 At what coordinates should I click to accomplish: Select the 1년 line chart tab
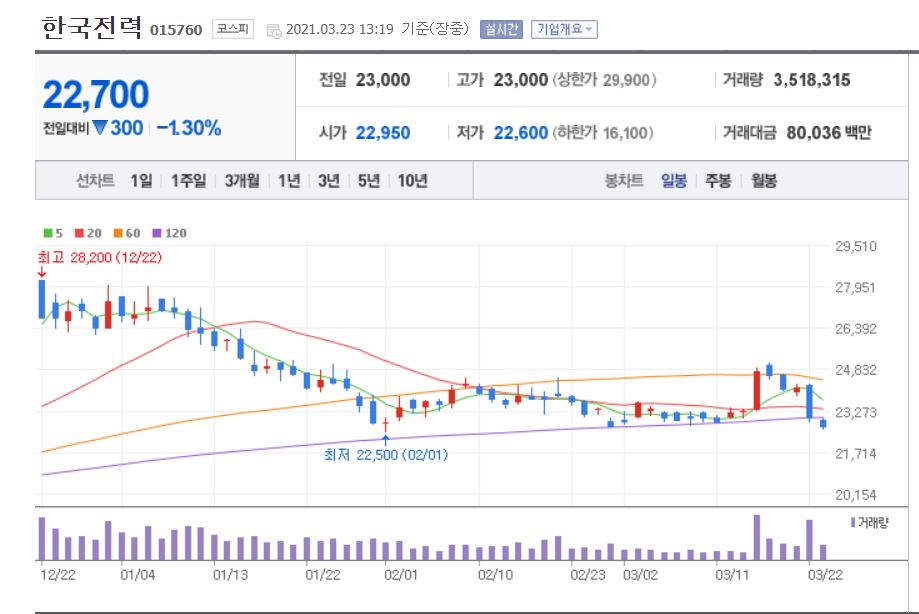[289, 180]
